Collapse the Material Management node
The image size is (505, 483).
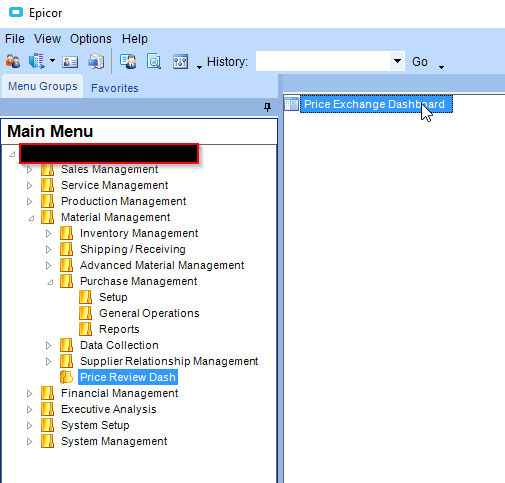coord(31,218)
